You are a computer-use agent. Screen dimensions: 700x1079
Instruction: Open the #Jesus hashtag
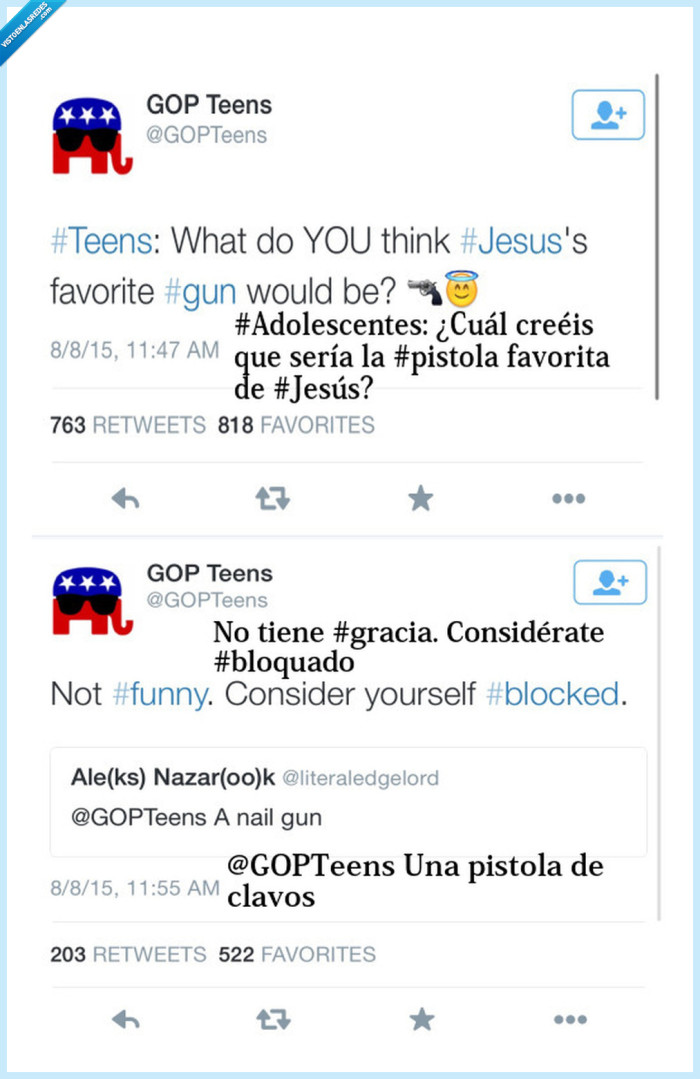coord(512,240)
